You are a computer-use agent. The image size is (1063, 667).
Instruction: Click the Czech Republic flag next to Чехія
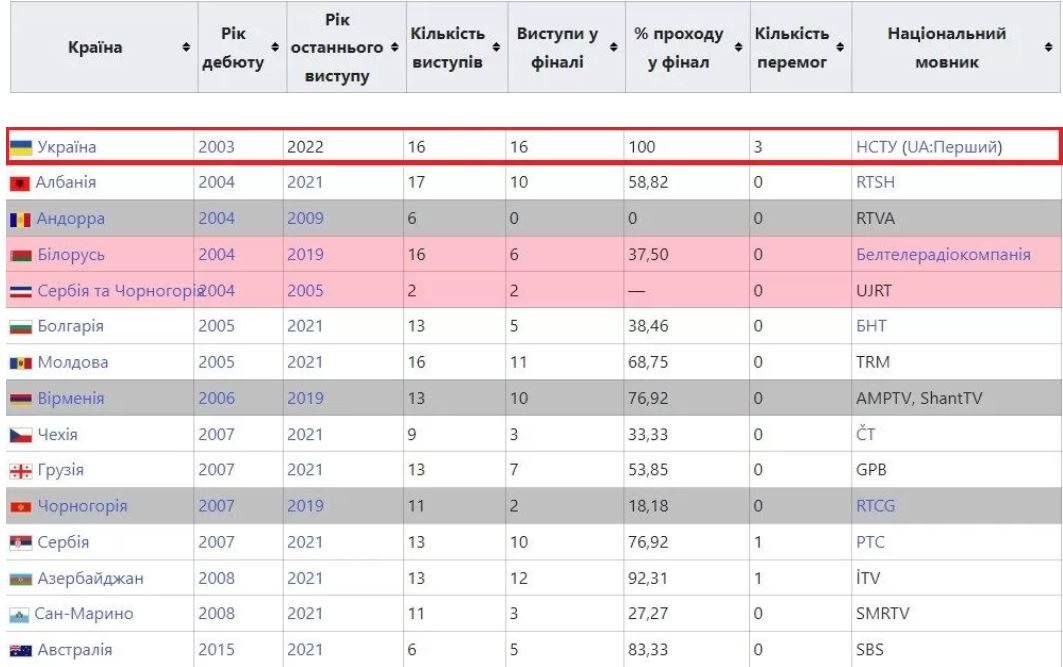coord(21,435)
